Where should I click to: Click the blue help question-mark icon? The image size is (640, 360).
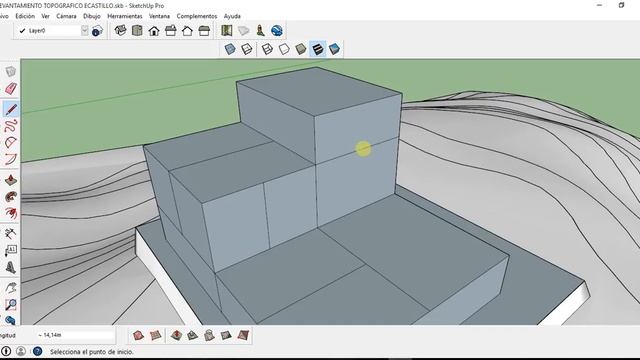tap(37, 351)
